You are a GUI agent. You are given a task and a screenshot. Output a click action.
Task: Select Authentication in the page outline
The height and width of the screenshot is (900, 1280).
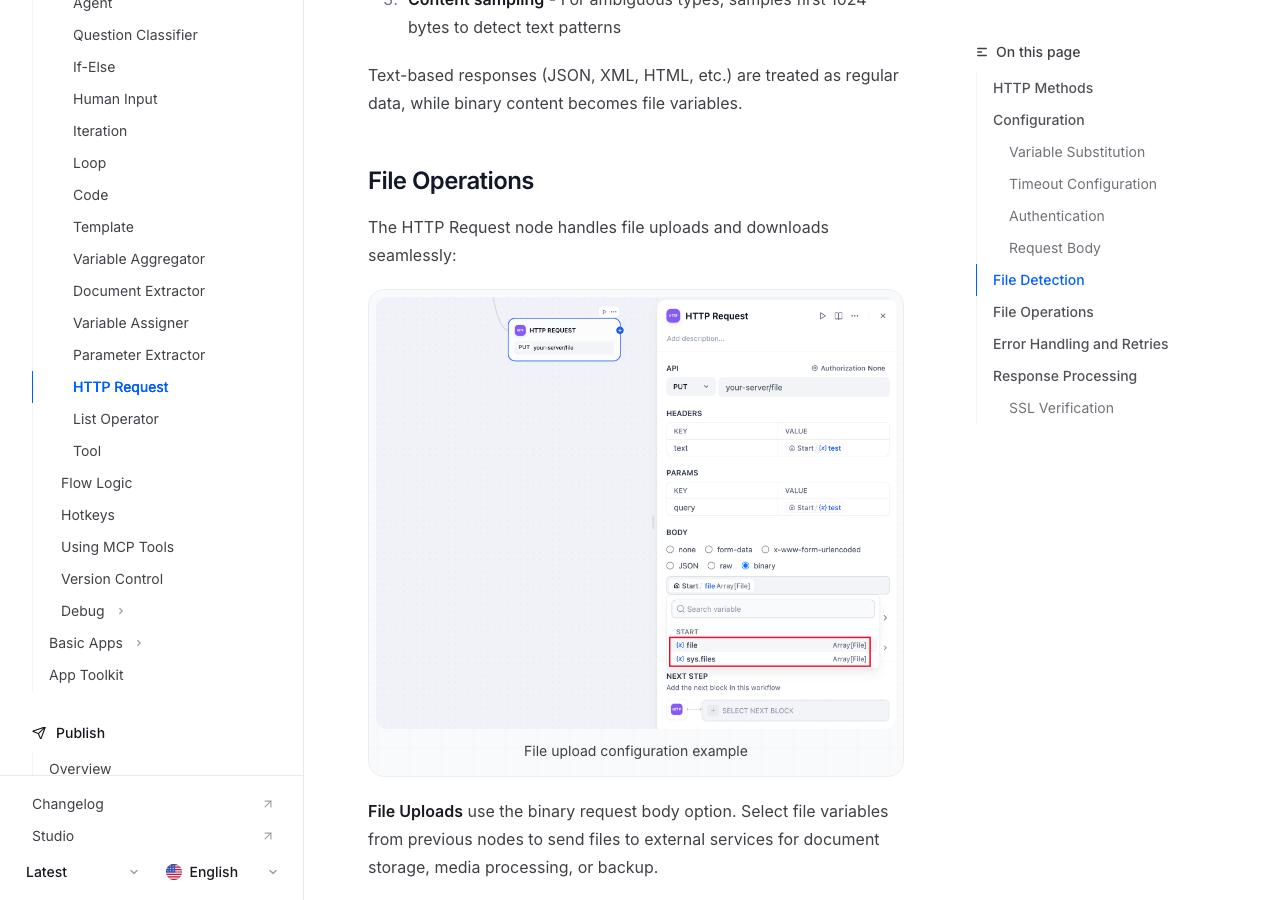[x=1057, y=216]
